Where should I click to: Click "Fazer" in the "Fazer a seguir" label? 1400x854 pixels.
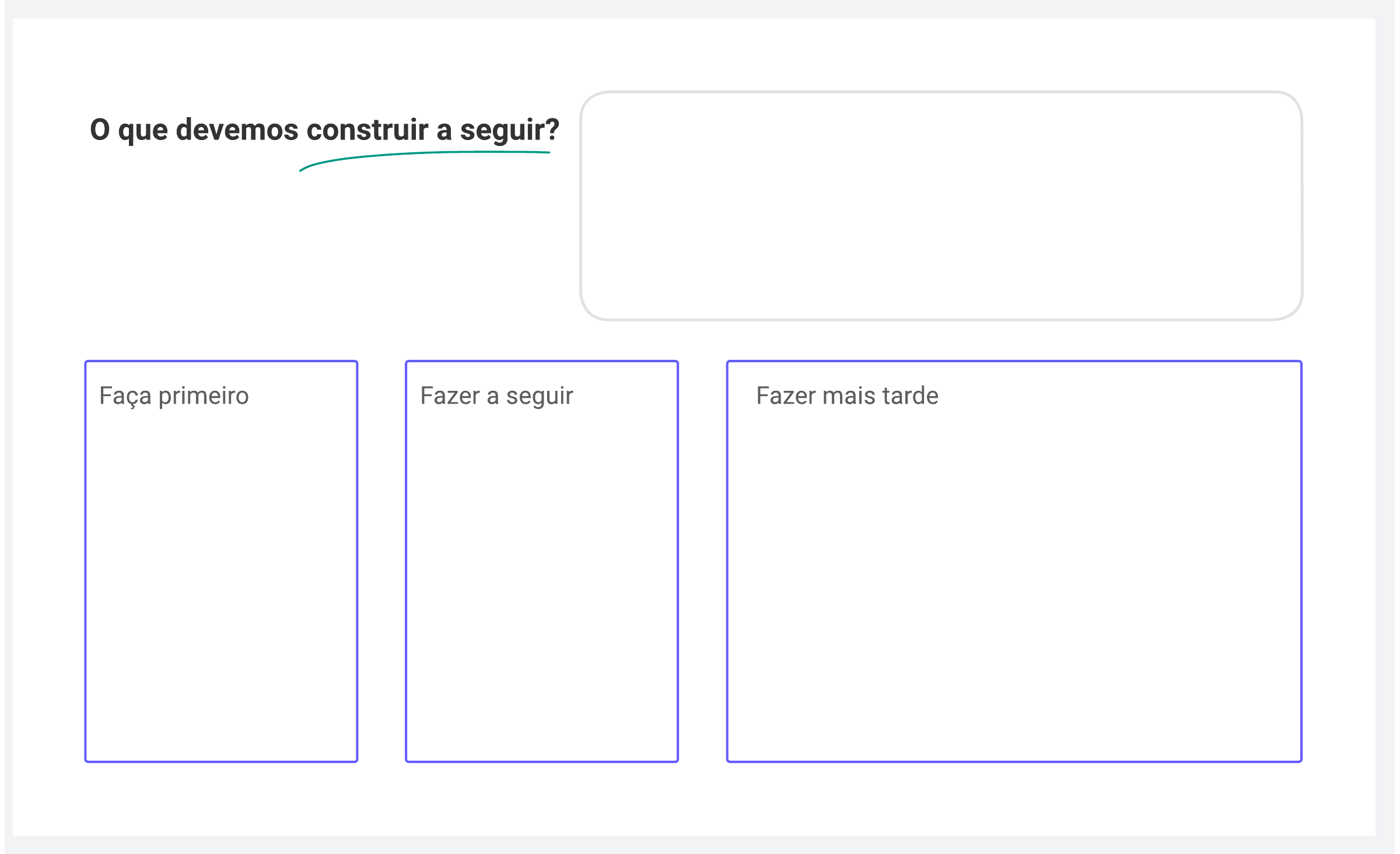450,395
